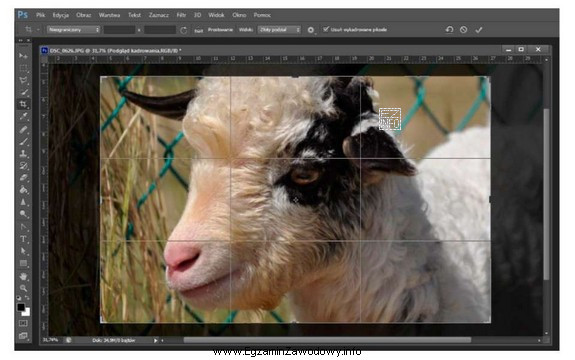Click the vertical scrollbar of the document
The height and width of the screenshot is (360, 575).
coord(546,194)
